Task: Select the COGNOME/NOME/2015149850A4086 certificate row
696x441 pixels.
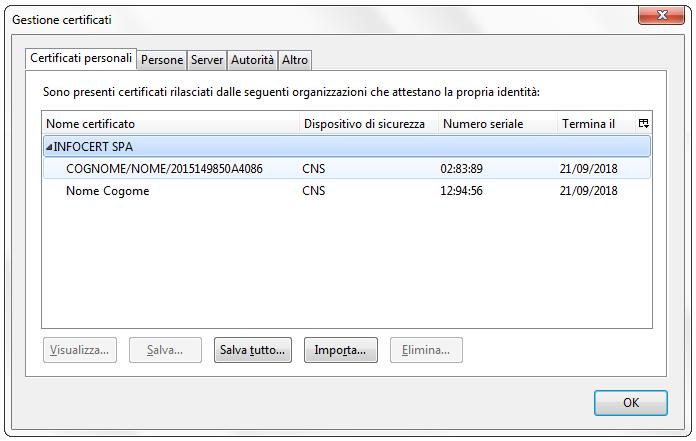Action: tap(164, 169)
